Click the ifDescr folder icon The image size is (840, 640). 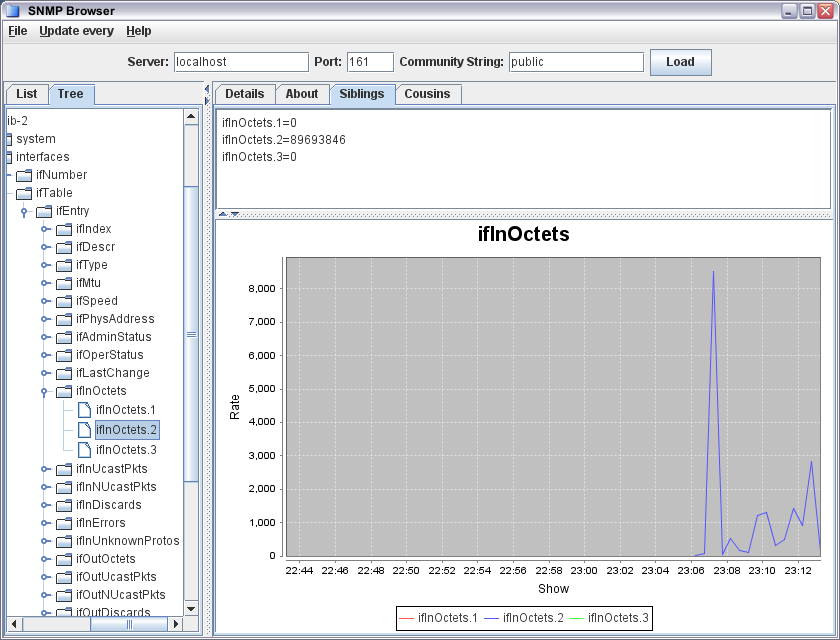64,247
